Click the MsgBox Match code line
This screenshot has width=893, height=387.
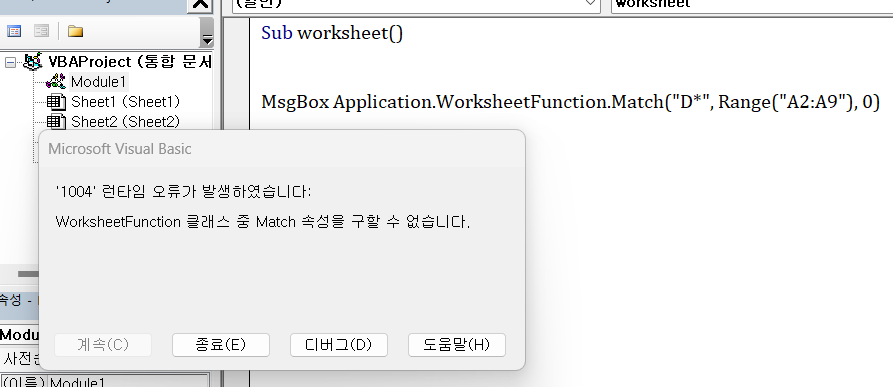tap(571, 102)
